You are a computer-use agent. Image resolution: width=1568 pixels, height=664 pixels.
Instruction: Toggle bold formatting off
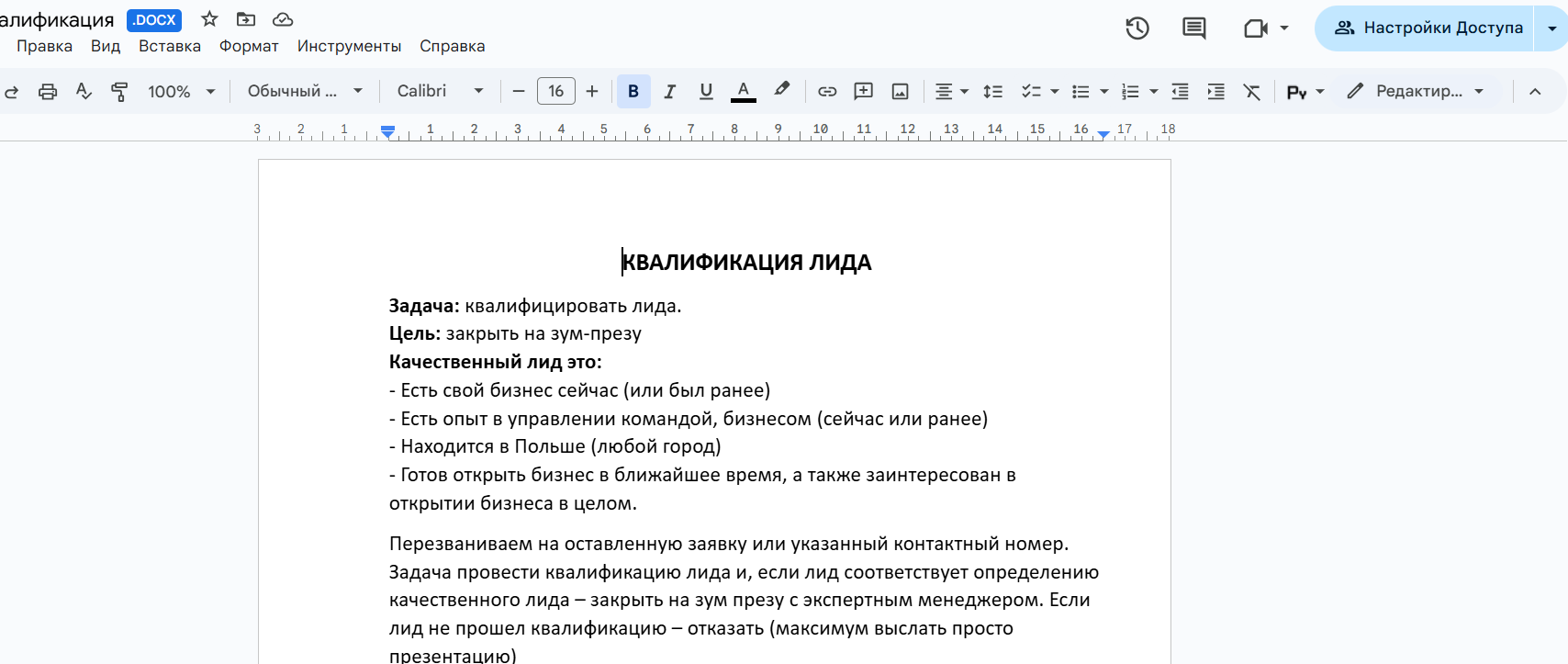[x=633, y=91]
